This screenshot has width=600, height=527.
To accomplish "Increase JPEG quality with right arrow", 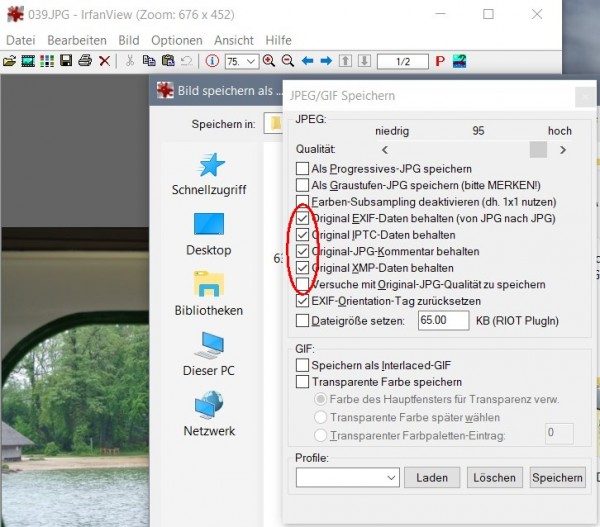I will point(562,150).
